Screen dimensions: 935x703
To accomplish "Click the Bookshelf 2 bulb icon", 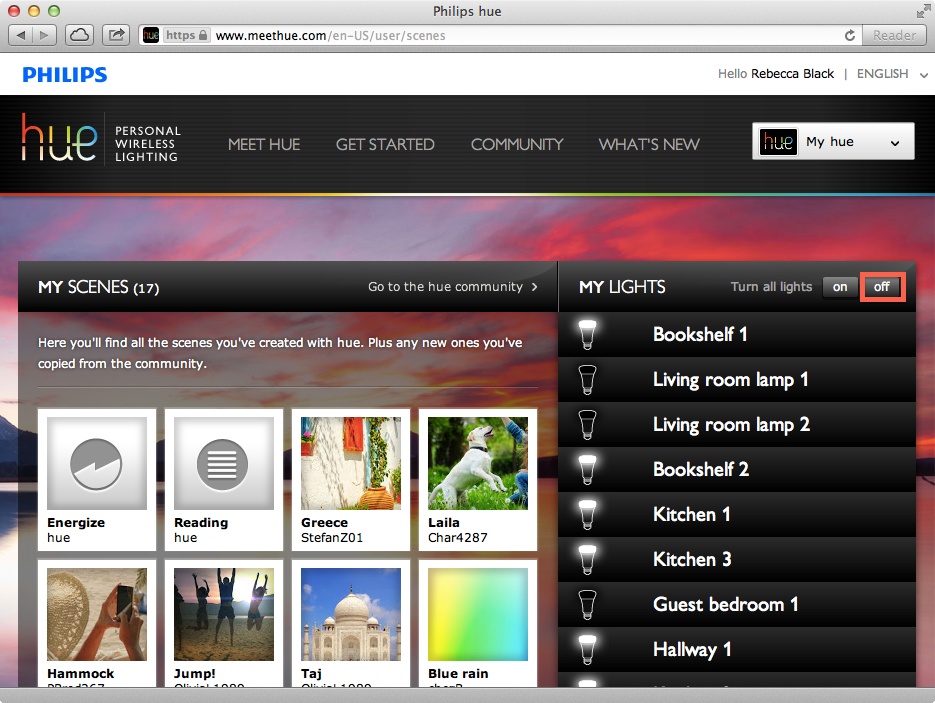I will [x=587, y=470].
